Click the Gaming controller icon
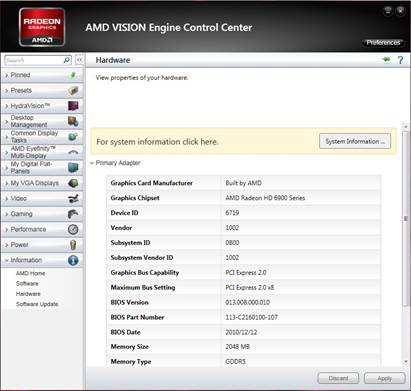 (x=73, y=214)
